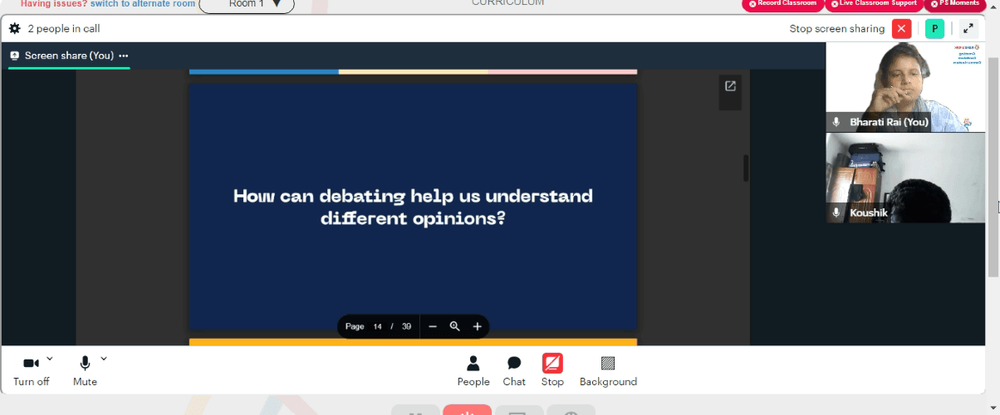Open the Chat panel
The width and height of the screenshot is (1000, 415).
pos(514,371)
